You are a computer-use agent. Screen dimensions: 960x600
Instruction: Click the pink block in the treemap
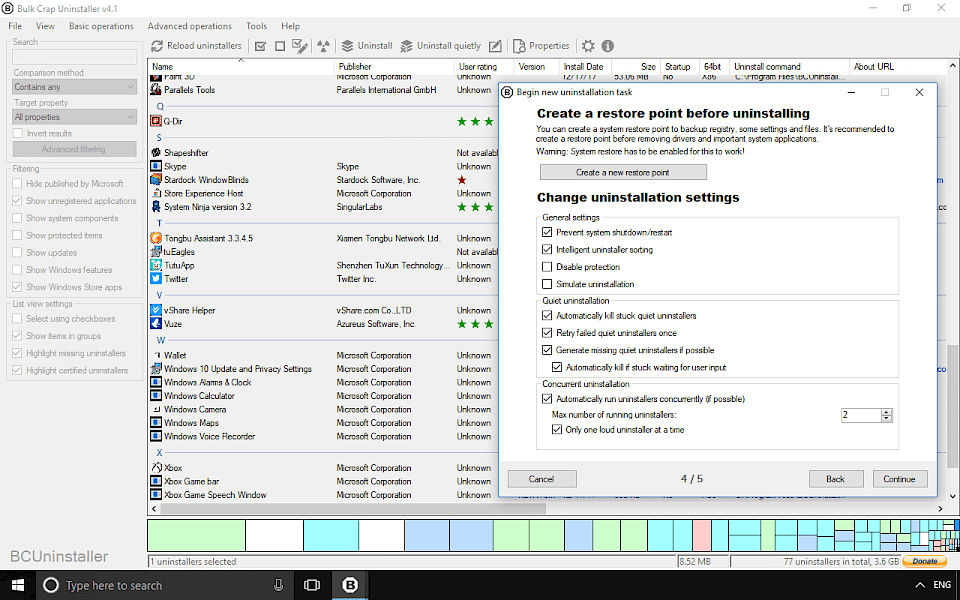tap(702, 536)
